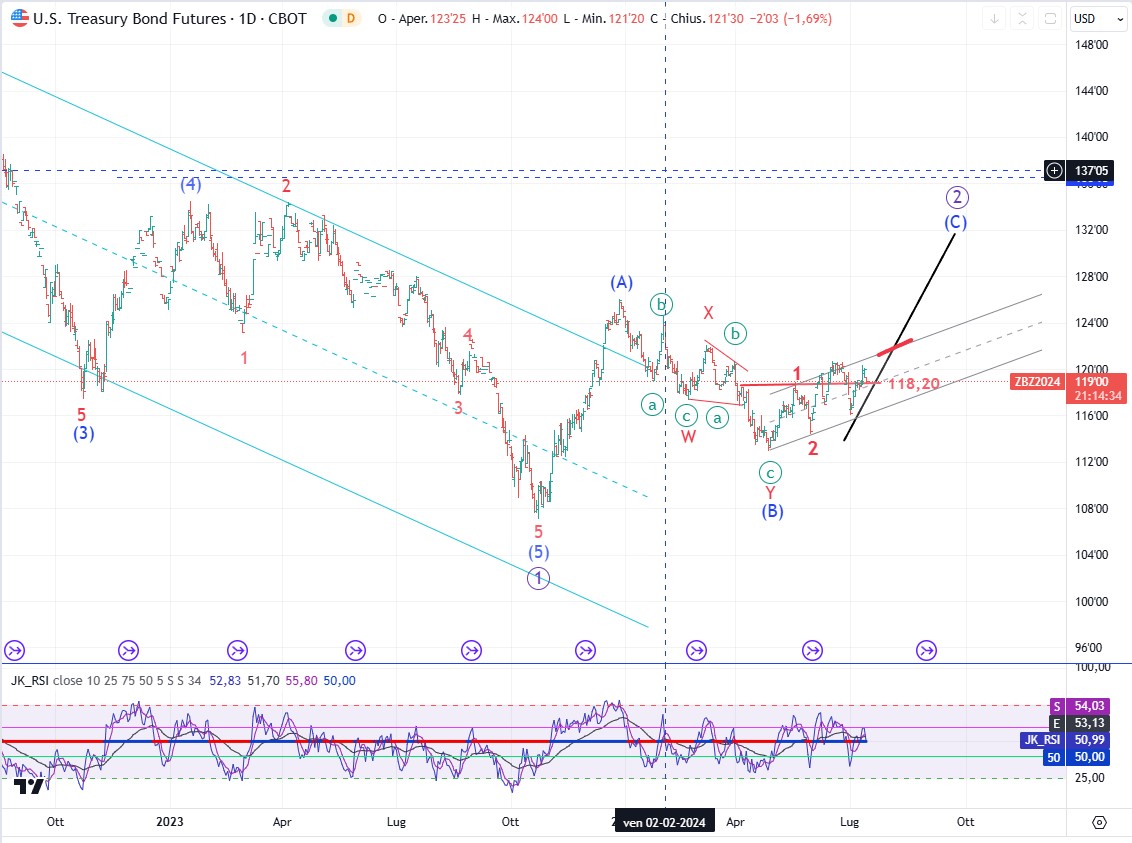
Task: Click the 55,80 value in the JK_RSI legend
Action: (x=301, y=681)
